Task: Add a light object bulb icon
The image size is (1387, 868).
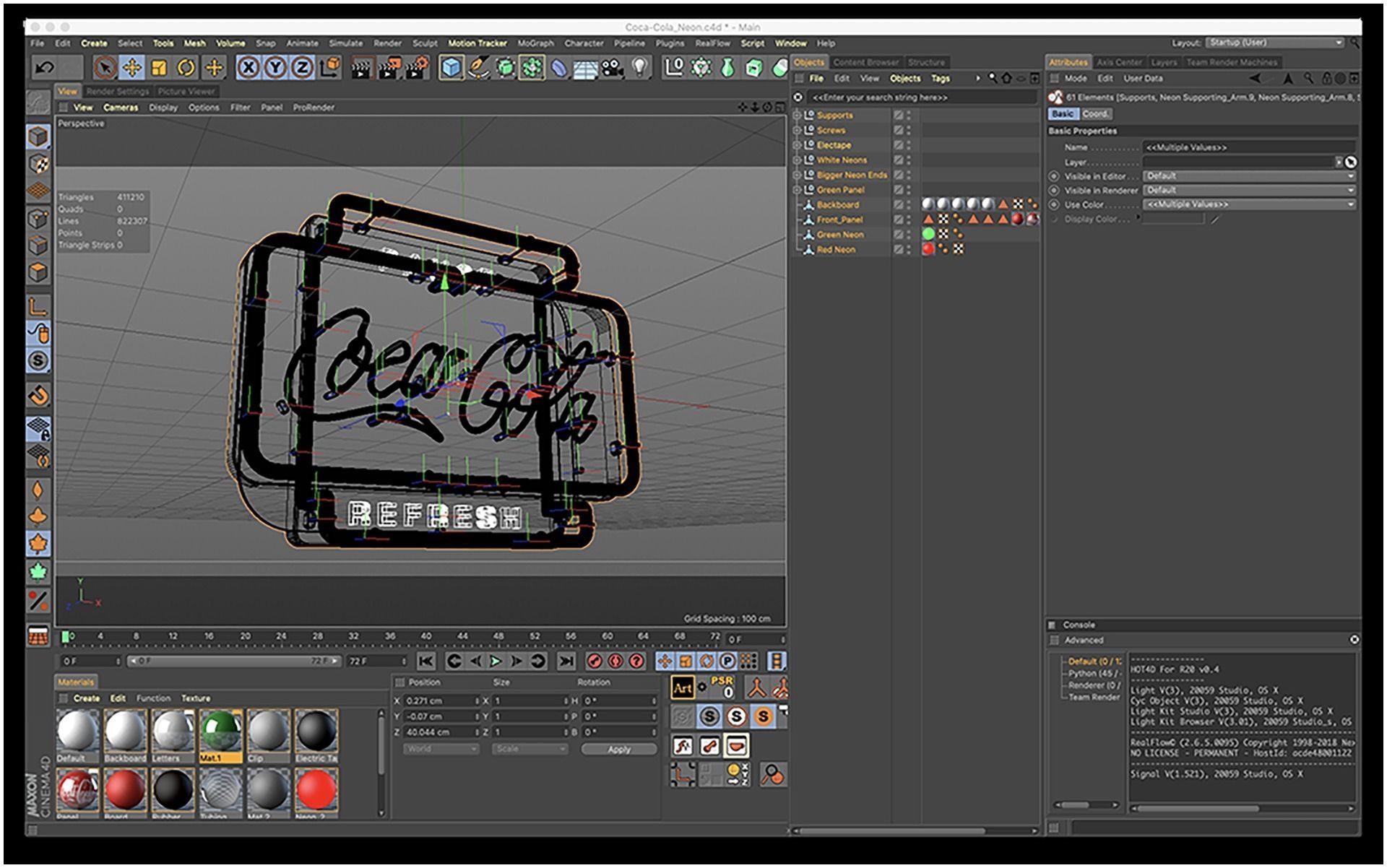Action: point(639,68)
